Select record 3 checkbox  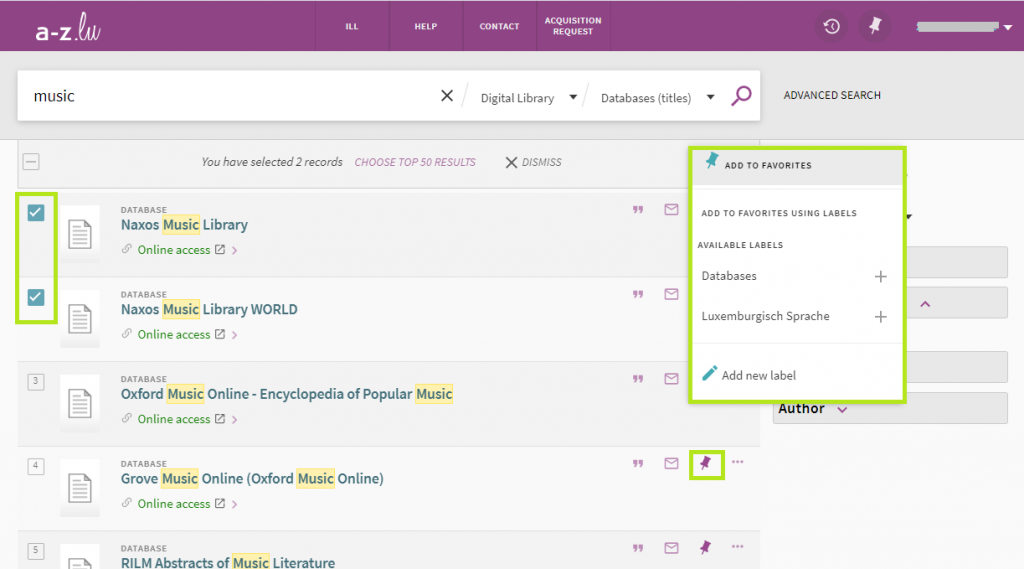(x=36, y=382)
